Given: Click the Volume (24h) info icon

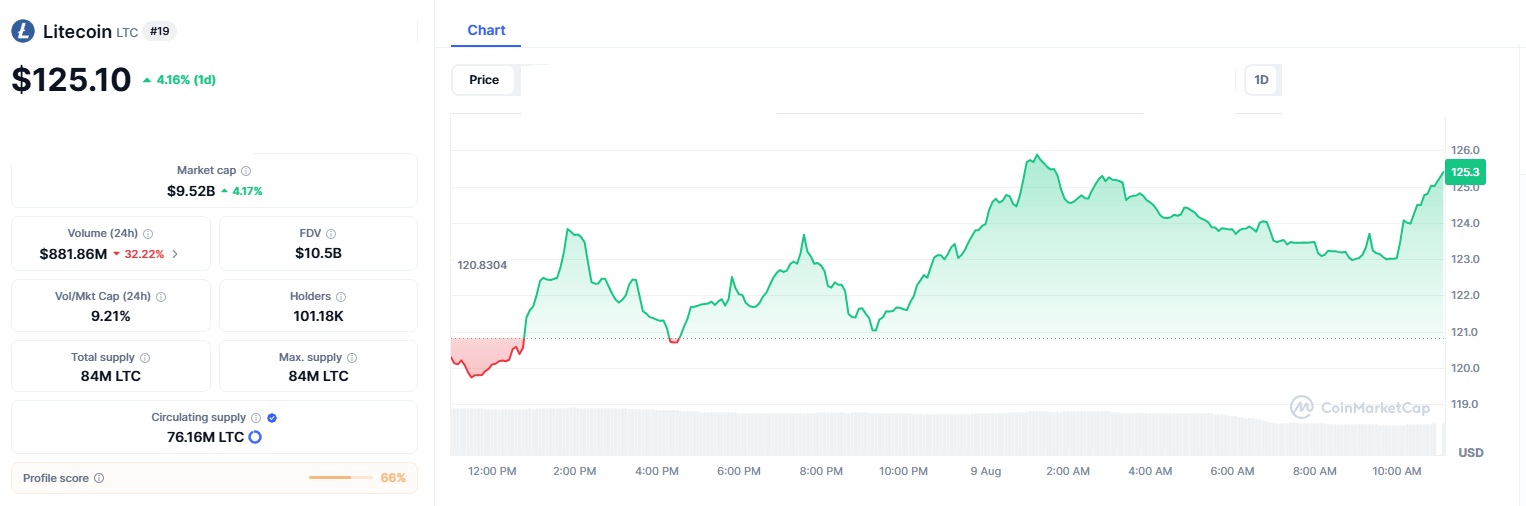Looking at the screenshot, I should click(x=148, y=233).
